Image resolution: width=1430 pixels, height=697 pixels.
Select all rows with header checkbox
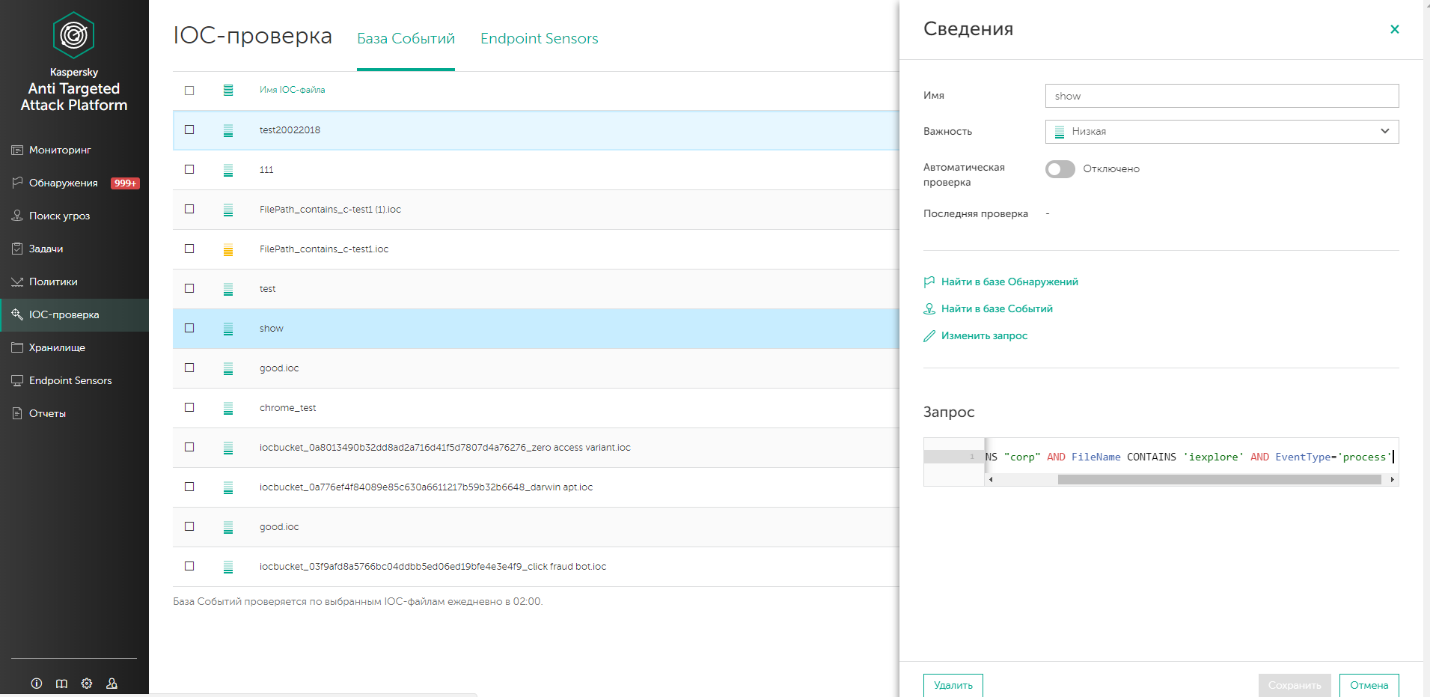[x=189, y=90]
